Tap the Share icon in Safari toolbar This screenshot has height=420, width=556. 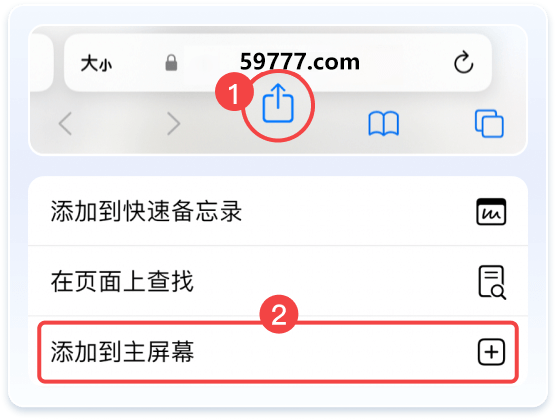tap(278, 103)
